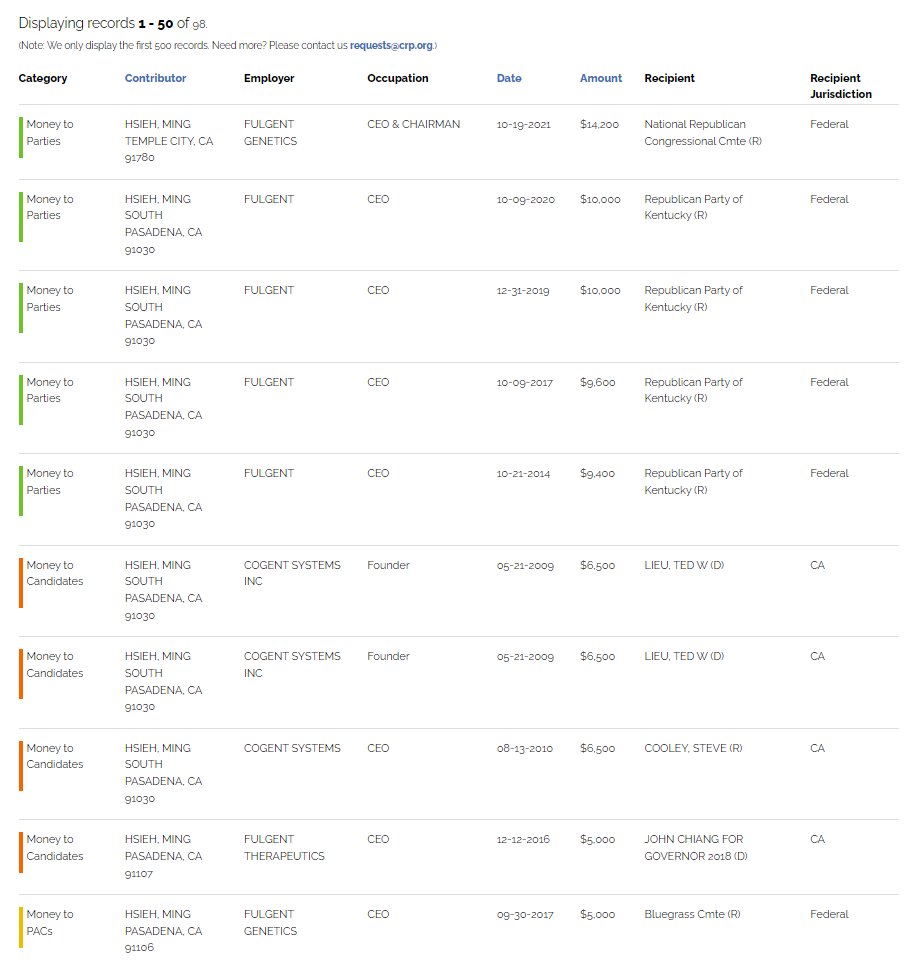Click the Money to PACs category label
923x966 pixels.
pos(50,922)
